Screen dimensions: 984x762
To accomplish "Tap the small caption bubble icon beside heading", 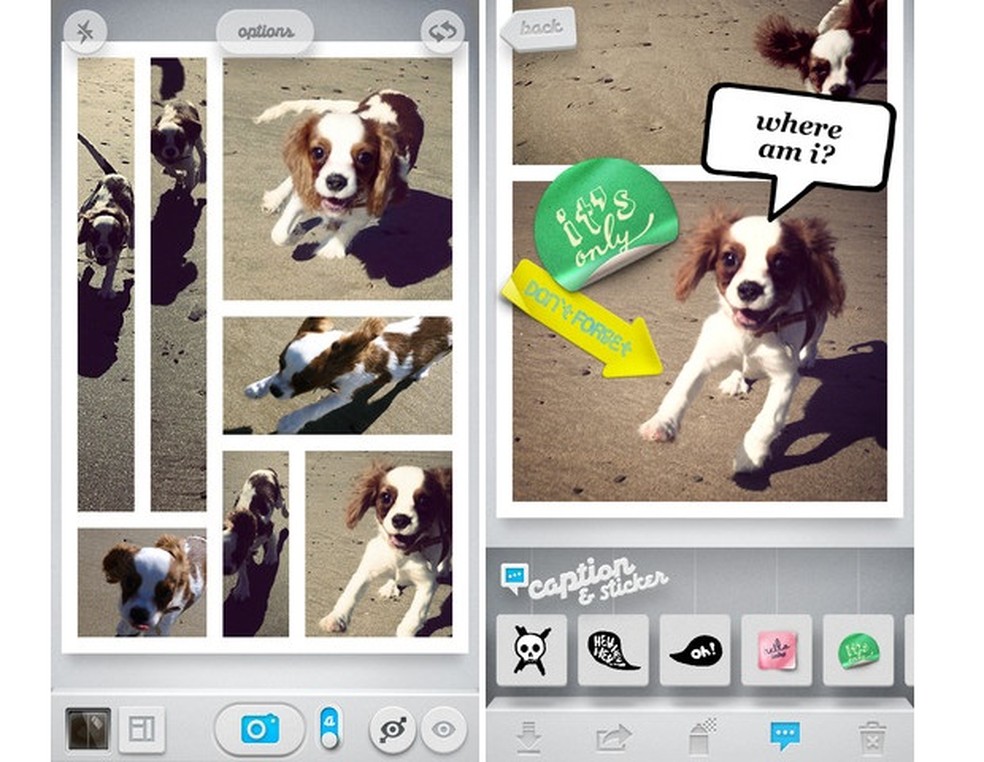I will tap(514, 578).
